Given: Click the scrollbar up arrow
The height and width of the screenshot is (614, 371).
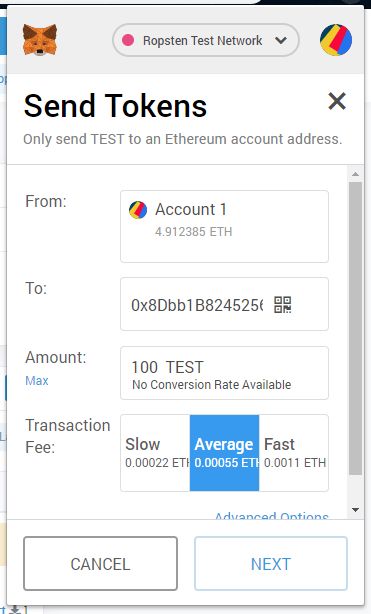Looking at the screenshot, I should [355, 174].
